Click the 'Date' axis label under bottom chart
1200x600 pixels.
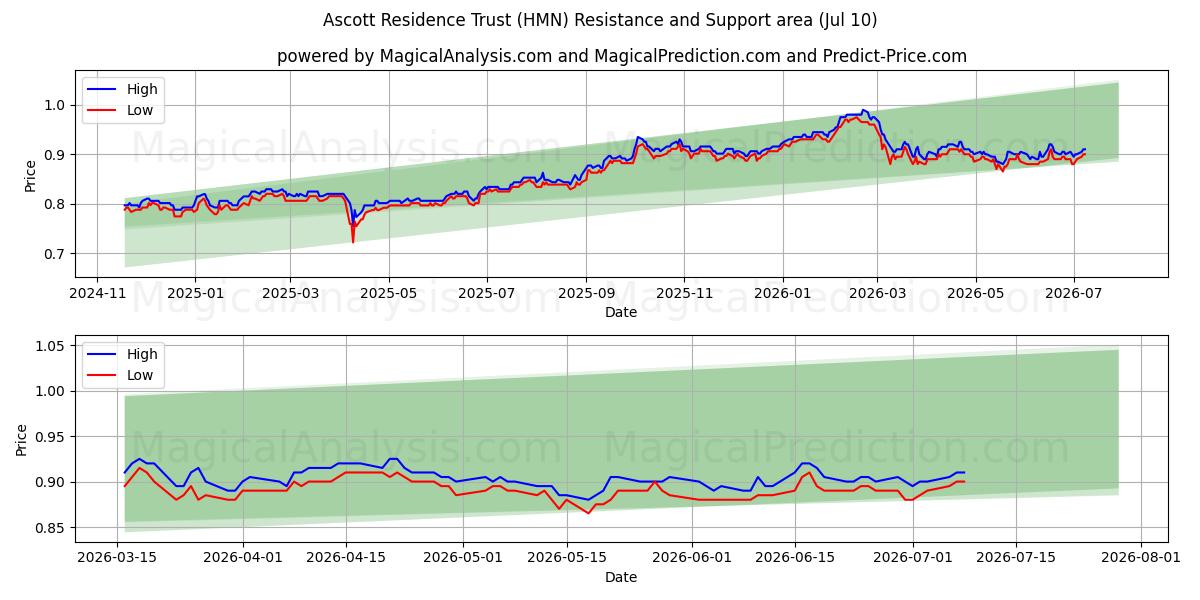621,578
